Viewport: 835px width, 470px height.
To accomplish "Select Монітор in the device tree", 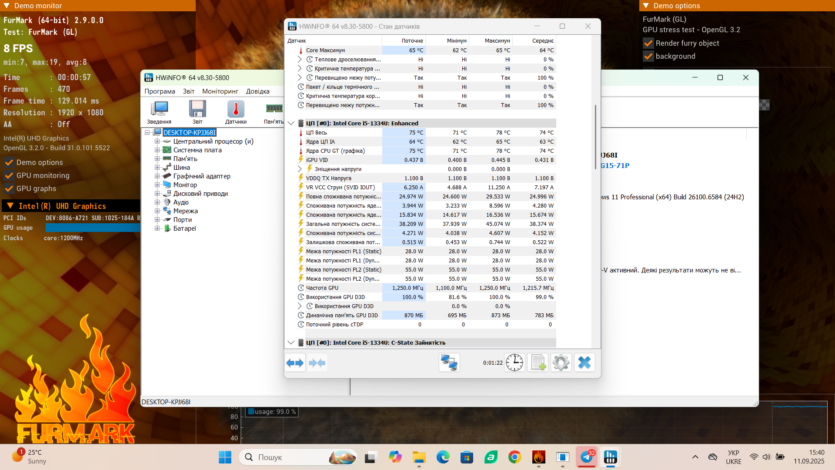I will coord(185,185).
